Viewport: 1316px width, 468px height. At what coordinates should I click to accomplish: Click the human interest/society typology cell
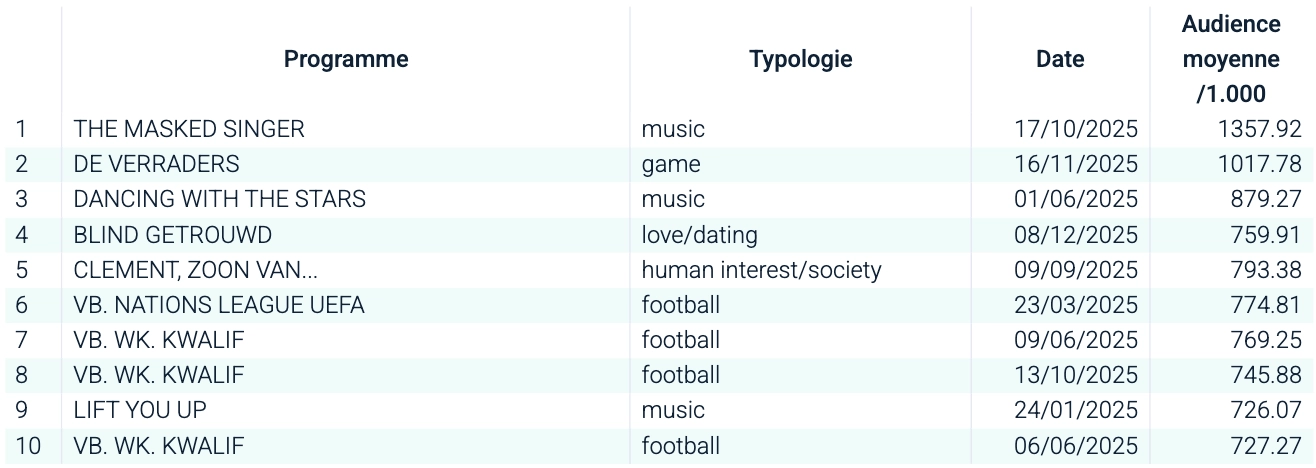pyautogui.click(x=761, y=270)
